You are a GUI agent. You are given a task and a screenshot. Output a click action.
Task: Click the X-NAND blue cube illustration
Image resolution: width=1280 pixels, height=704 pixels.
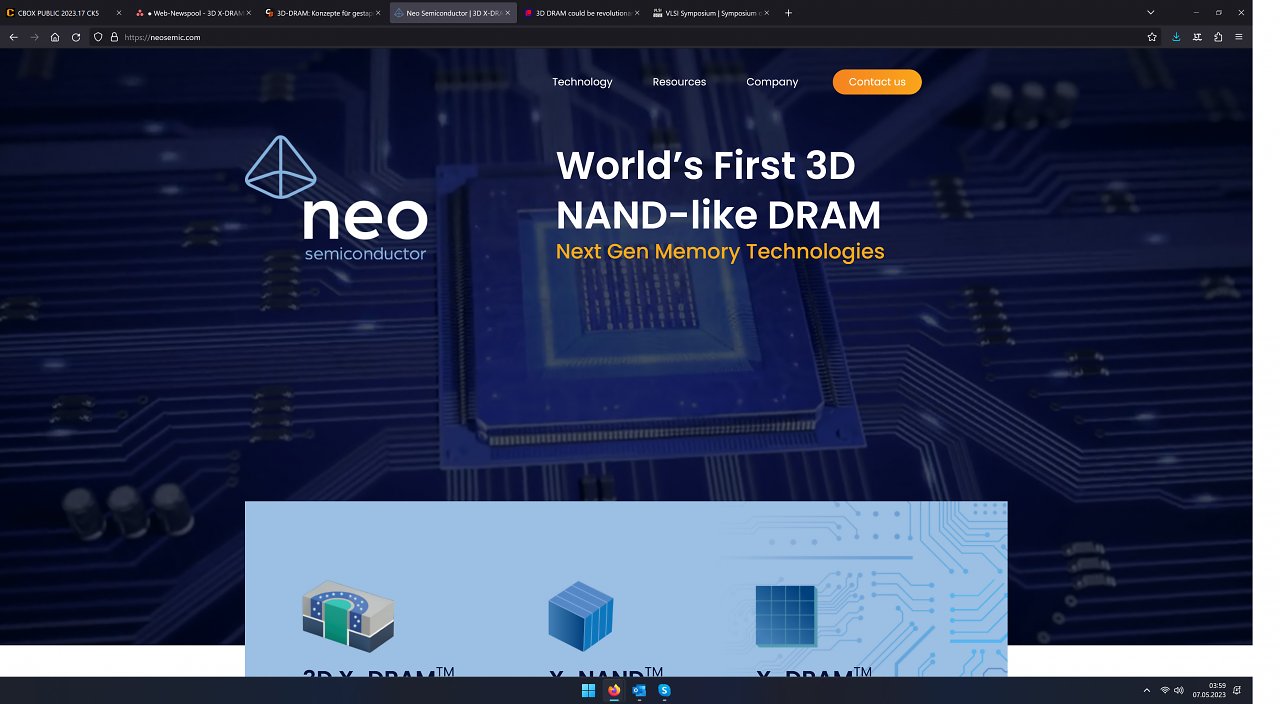click(580, 617)
